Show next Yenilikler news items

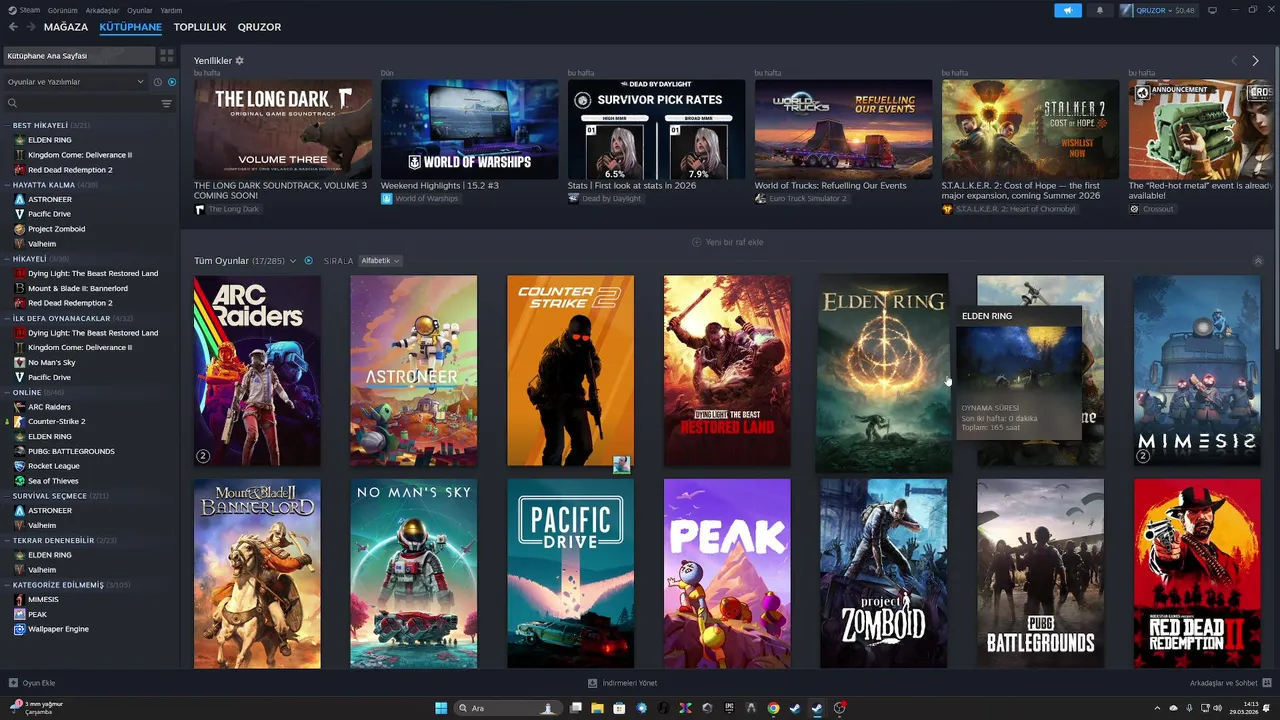click(x=1256, y=61)
